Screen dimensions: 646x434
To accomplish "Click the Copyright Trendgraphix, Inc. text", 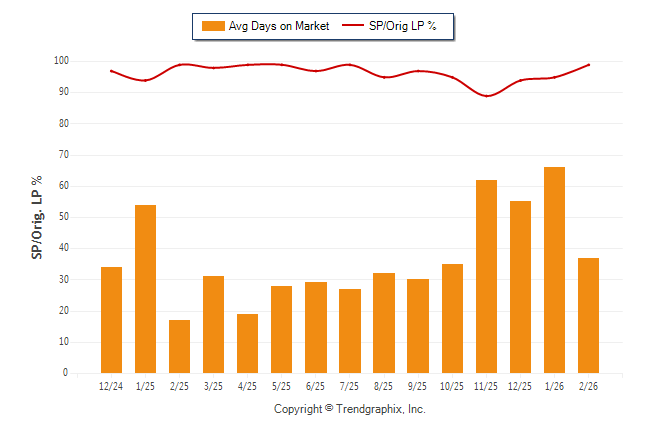I will point(350,409).
